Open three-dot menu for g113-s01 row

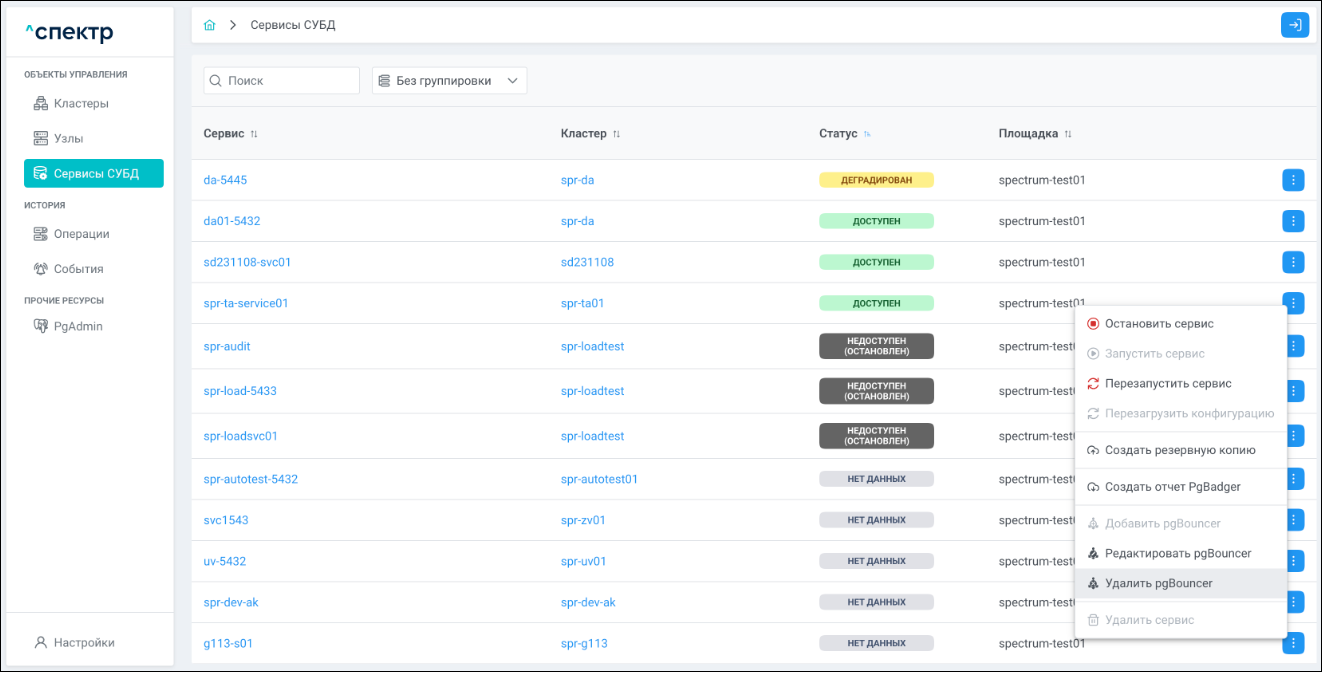click(1293, 643)
